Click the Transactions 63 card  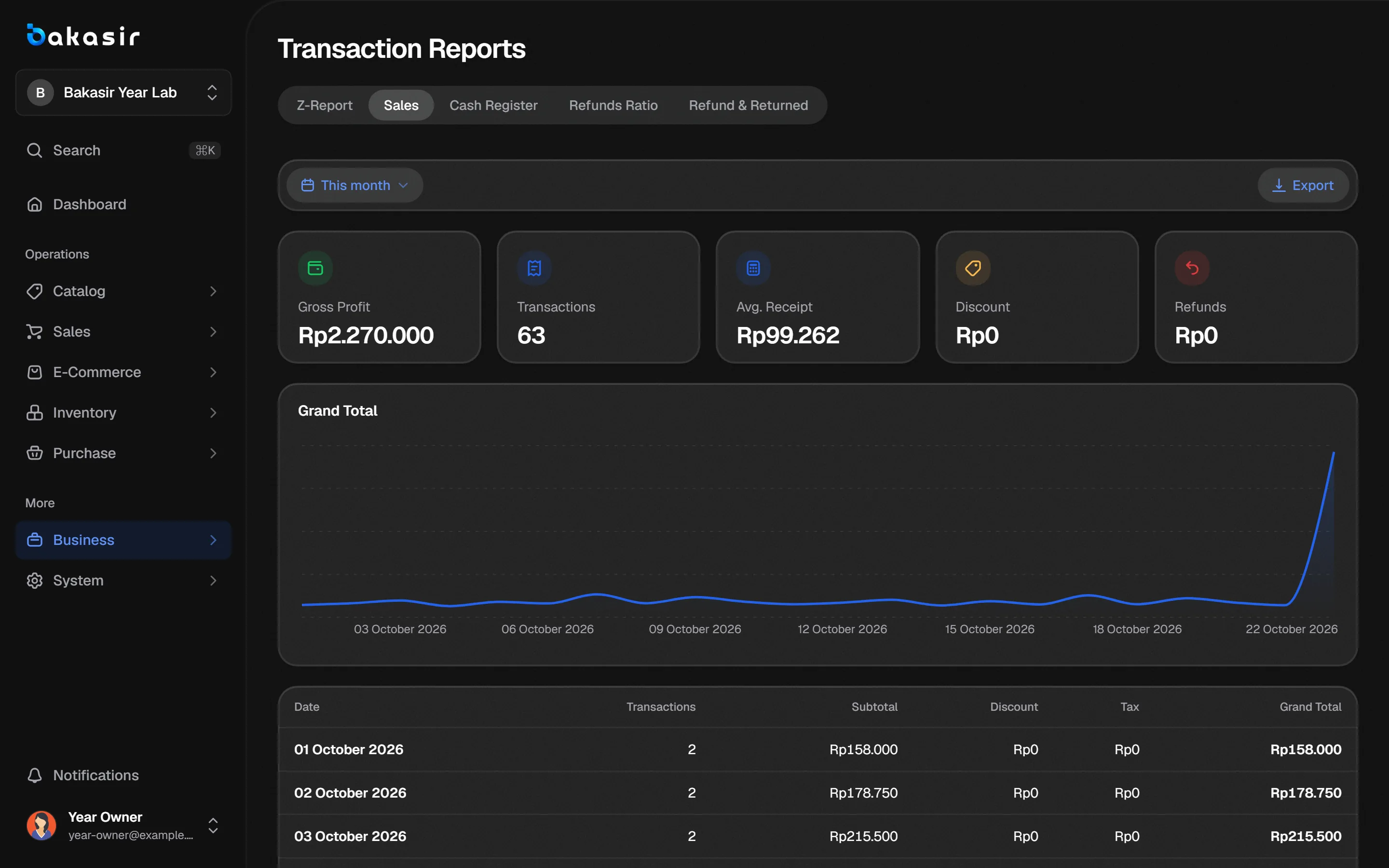click(x=598, y=297)
